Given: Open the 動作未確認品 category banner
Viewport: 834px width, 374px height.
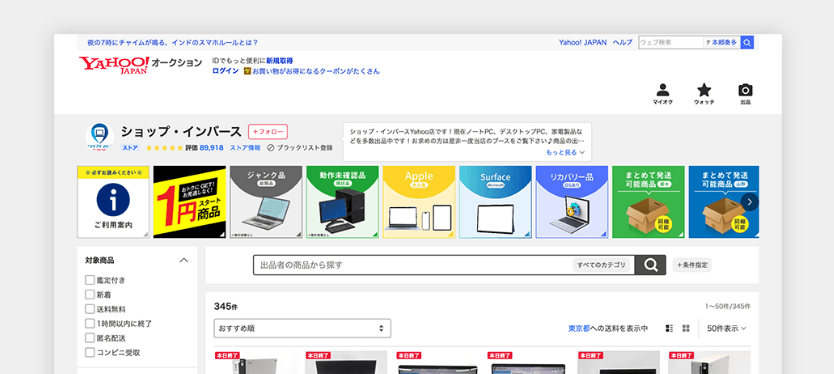Looking at the screenshot, I should 343,202.
